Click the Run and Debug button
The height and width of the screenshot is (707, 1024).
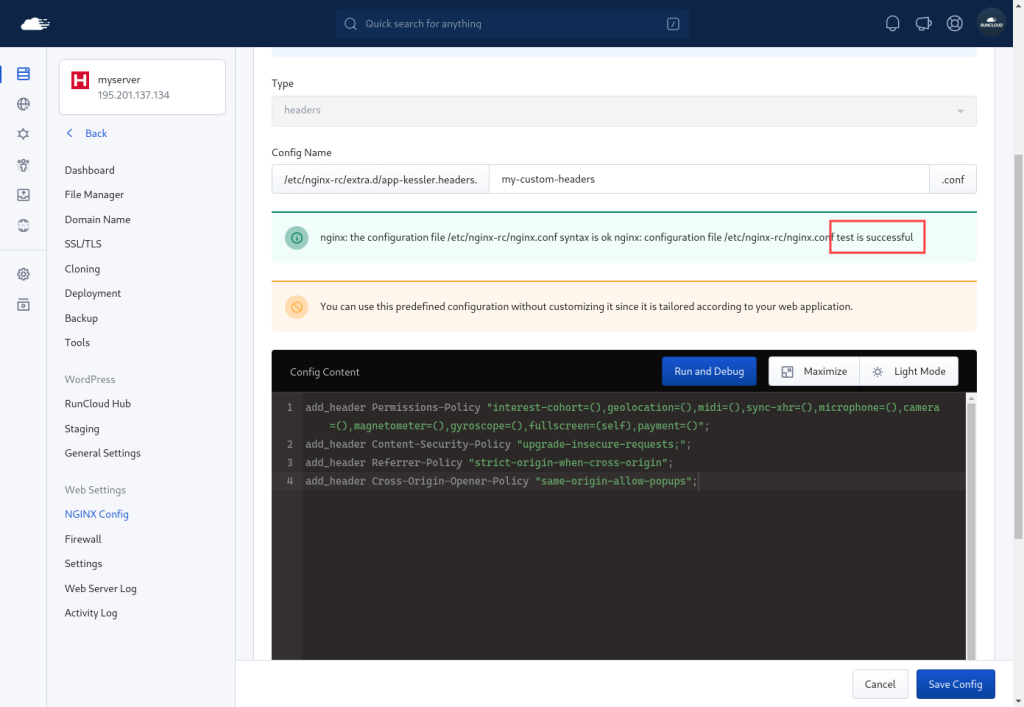(708, 371)
